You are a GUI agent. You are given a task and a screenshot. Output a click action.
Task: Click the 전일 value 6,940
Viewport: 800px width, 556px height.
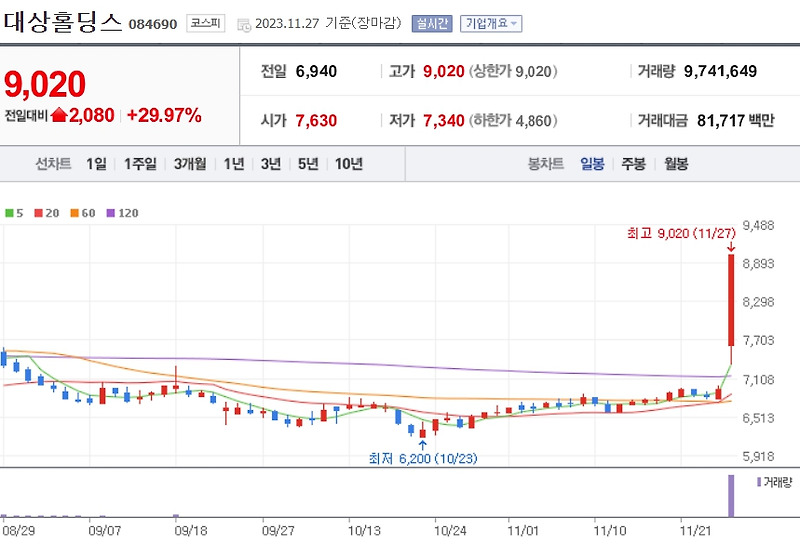pos(316,71)
